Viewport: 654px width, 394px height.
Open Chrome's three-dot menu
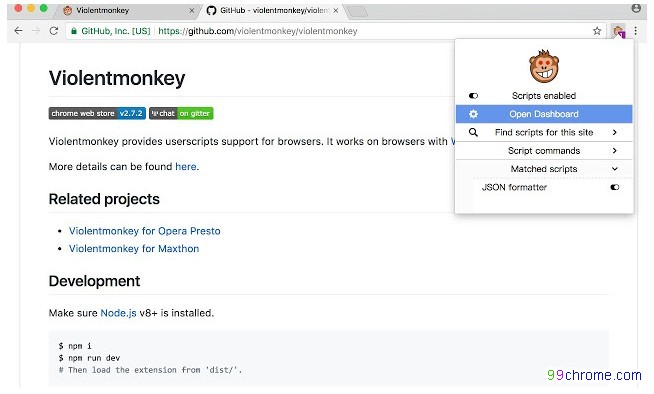[635, 31]
